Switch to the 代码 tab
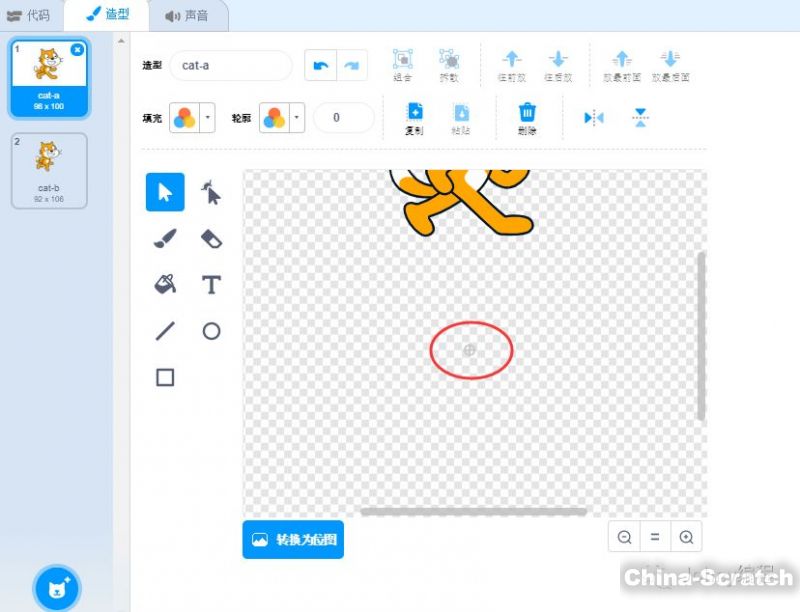 tap(30, 15)
